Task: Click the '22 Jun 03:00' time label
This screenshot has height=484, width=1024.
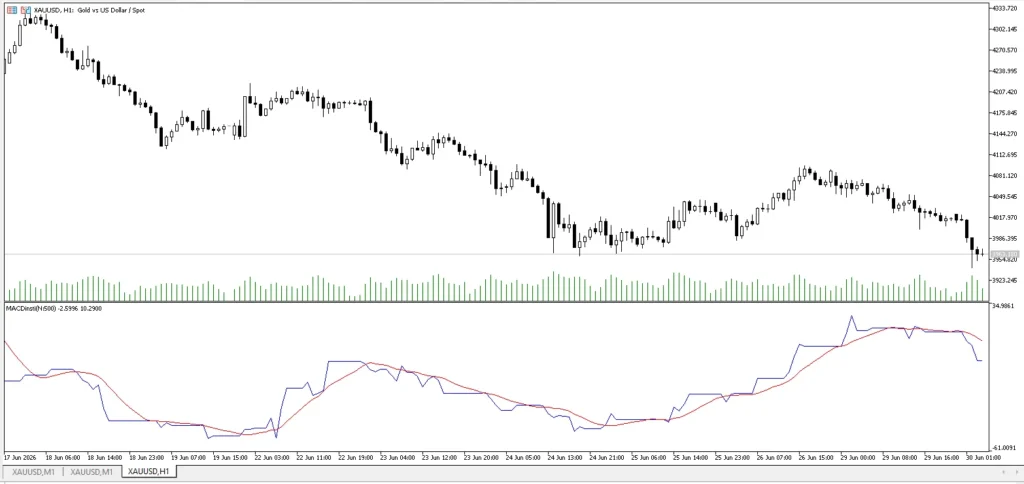Action: 270,457
